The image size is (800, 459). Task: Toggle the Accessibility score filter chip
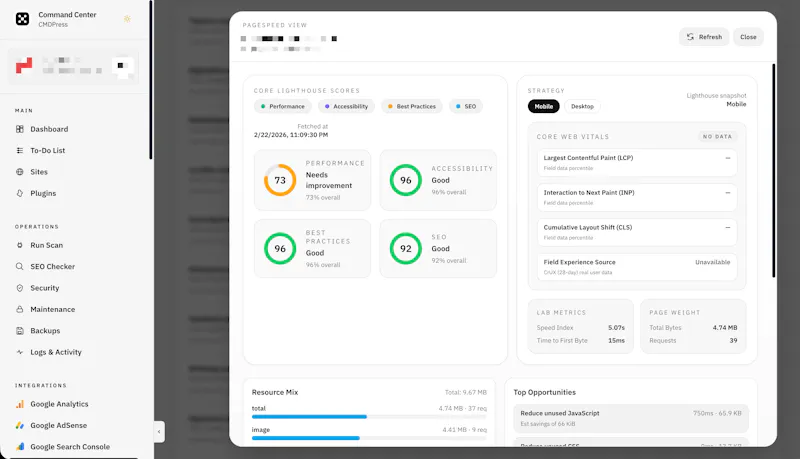click(x=346, y=107)
